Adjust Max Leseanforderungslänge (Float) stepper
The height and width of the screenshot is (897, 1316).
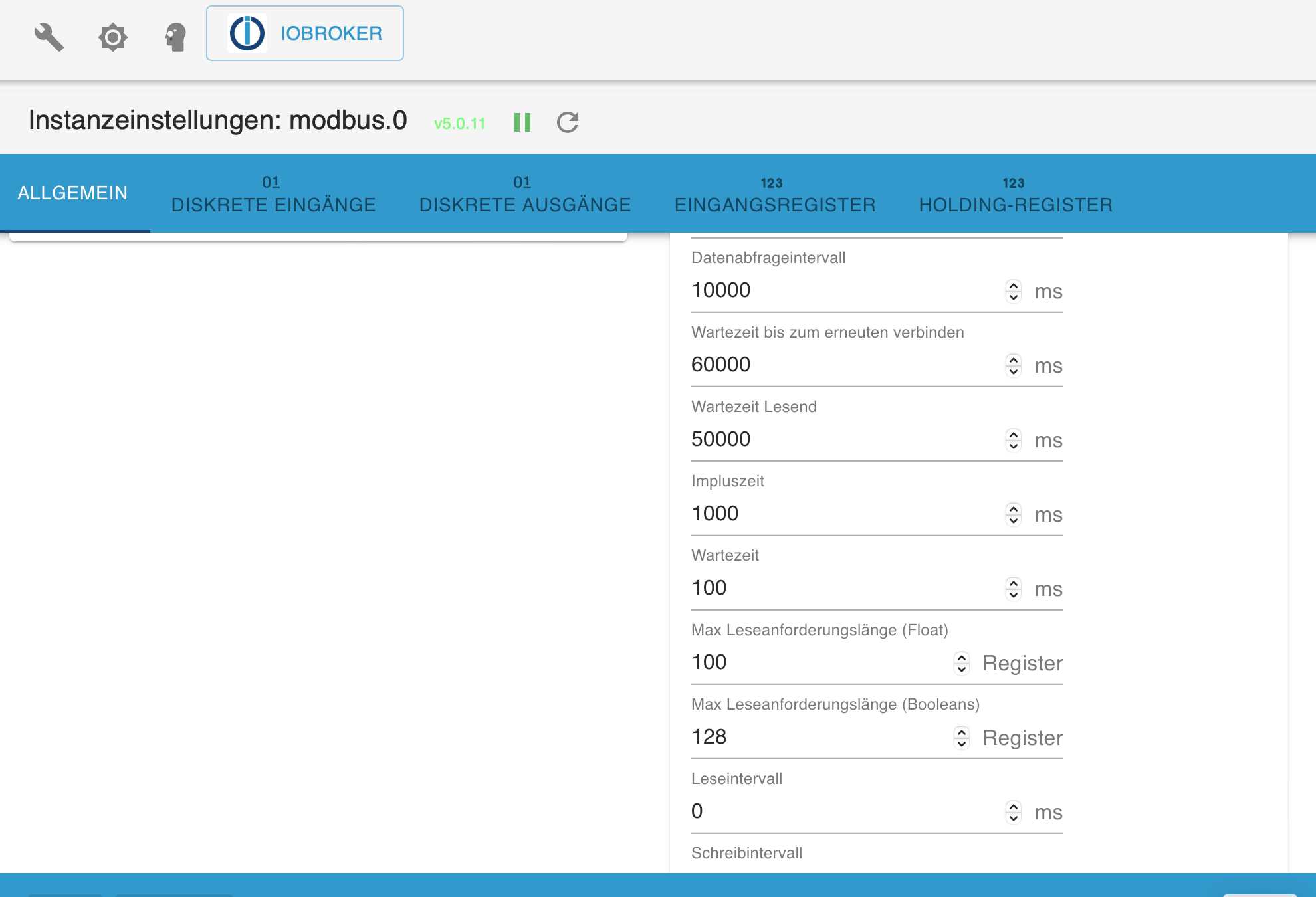pos(962,662)
